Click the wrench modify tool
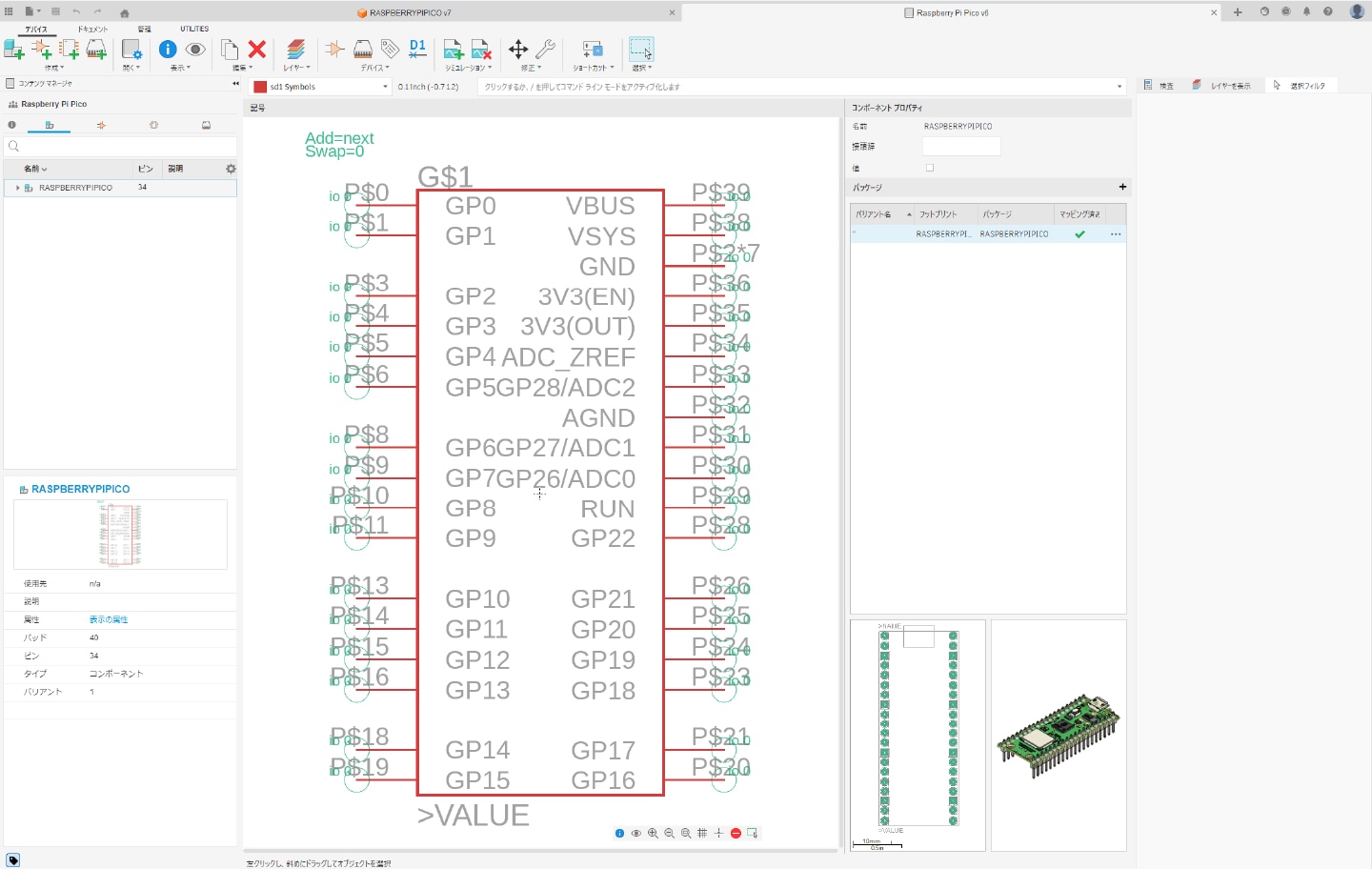 tap(546, 50)
